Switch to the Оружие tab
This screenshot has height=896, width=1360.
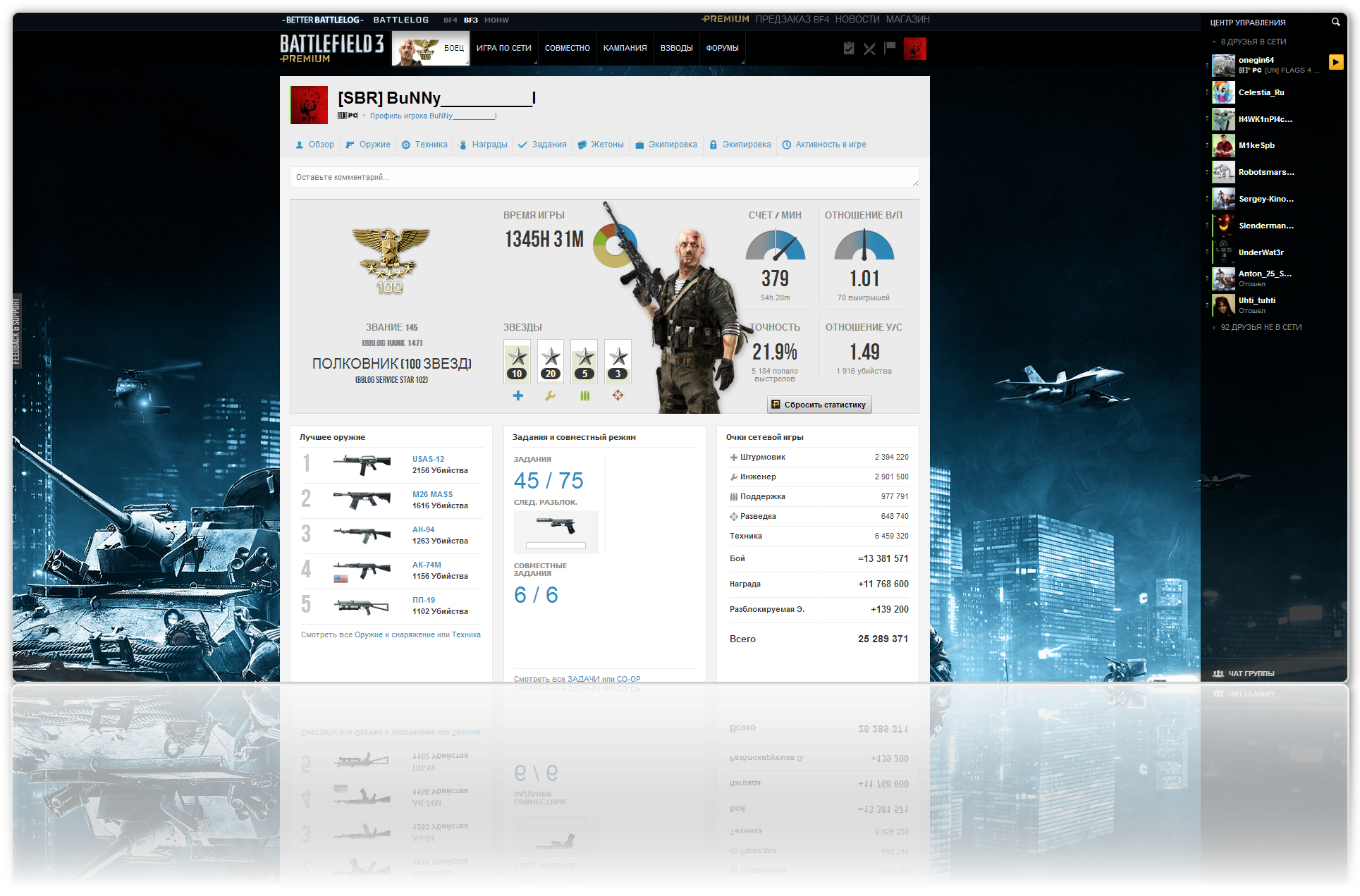pos(368,145)
